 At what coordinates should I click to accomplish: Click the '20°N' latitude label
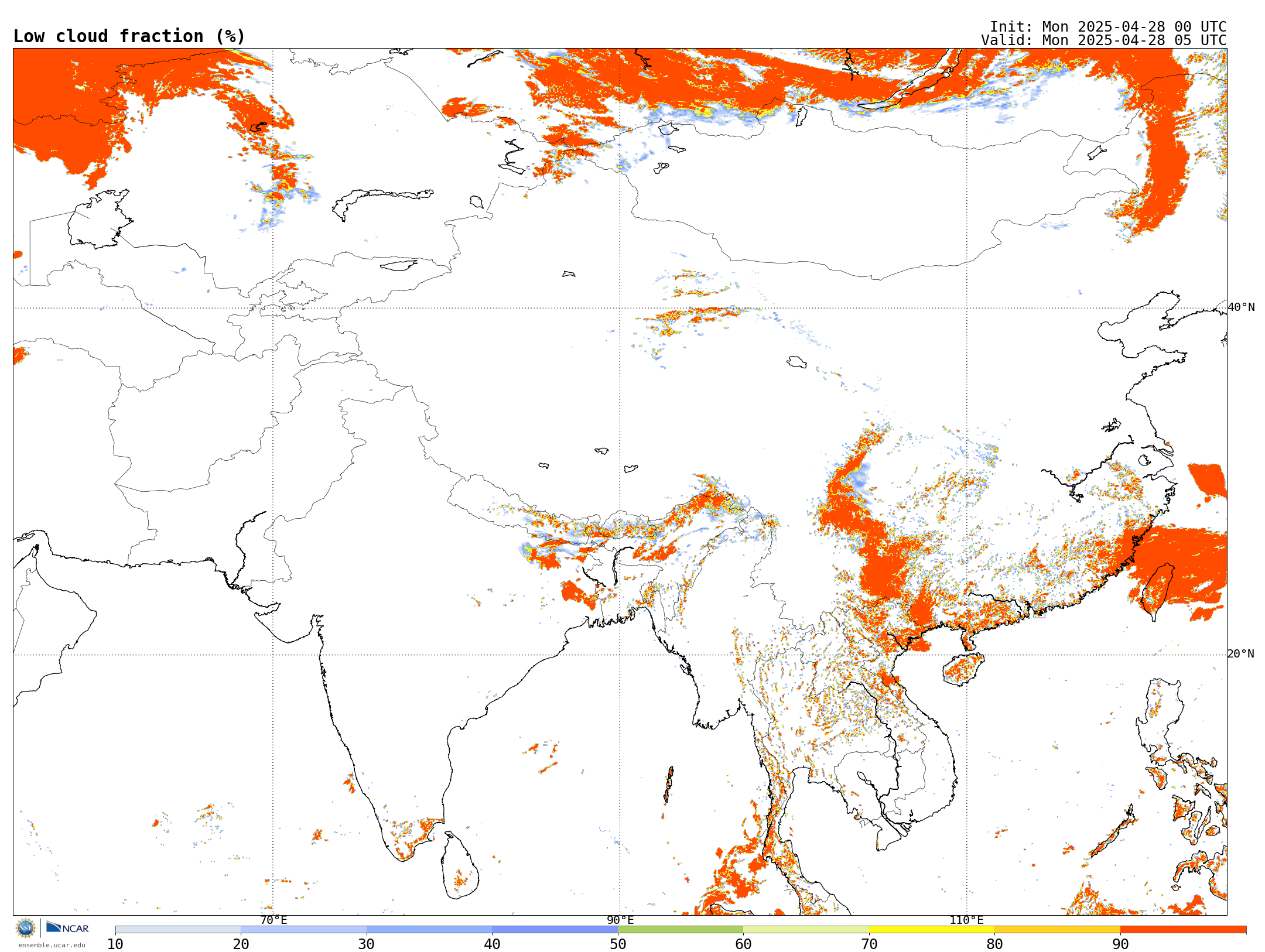[x=1241, y=654]
